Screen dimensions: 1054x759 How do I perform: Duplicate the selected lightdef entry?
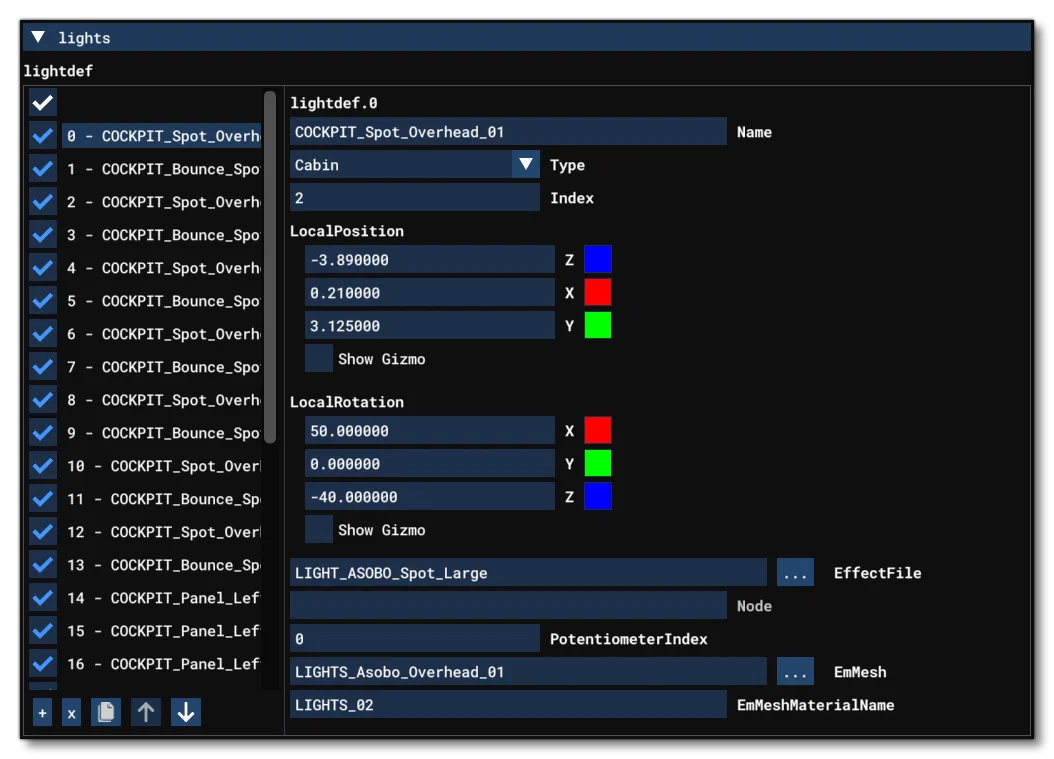106,713
